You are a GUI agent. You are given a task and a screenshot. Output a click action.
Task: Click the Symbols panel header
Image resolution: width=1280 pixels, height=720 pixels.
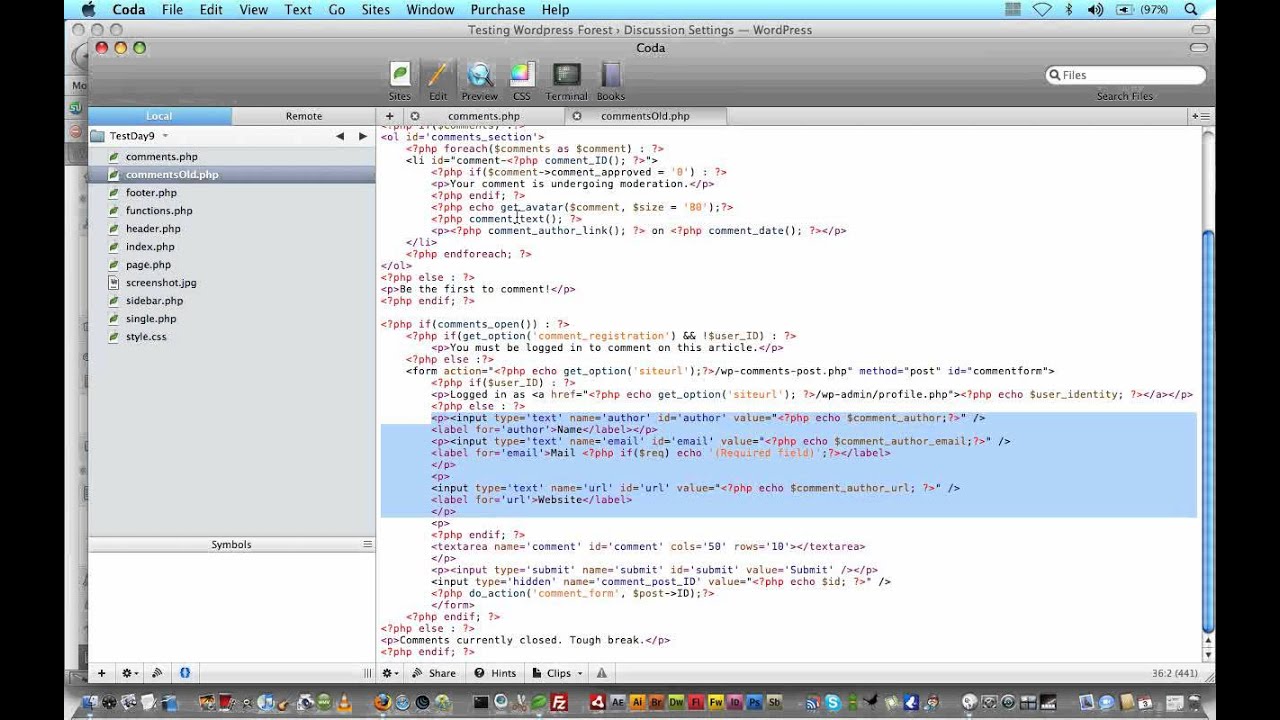231,545
